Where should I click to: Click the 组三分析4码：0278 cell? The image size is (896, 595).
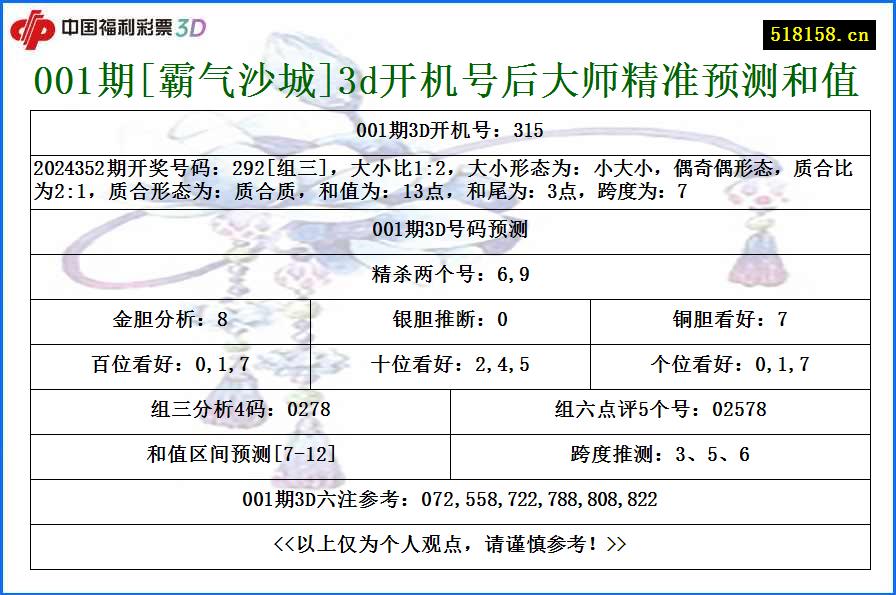click(238, 409)
